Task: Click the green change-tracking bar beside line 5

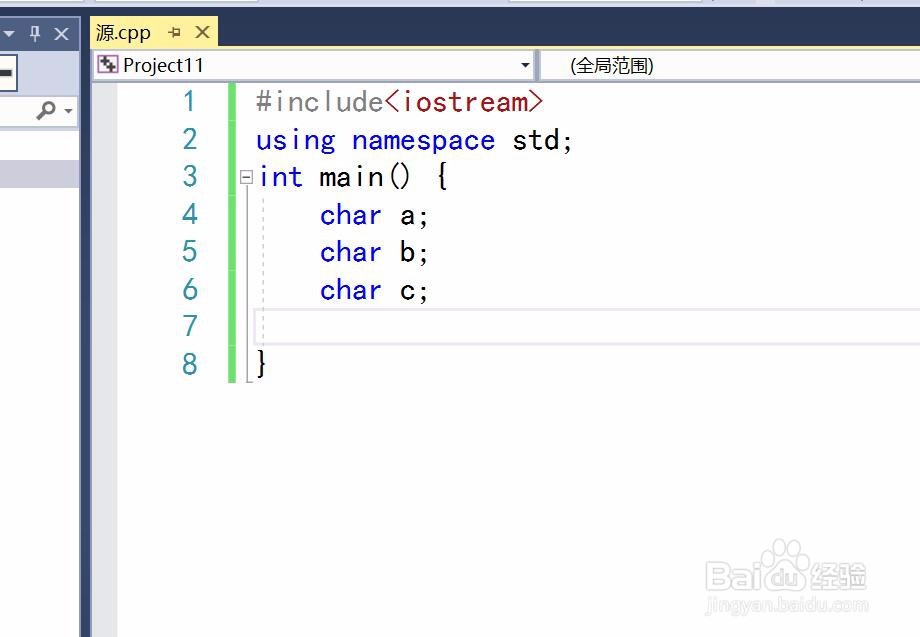Action: 232,252
